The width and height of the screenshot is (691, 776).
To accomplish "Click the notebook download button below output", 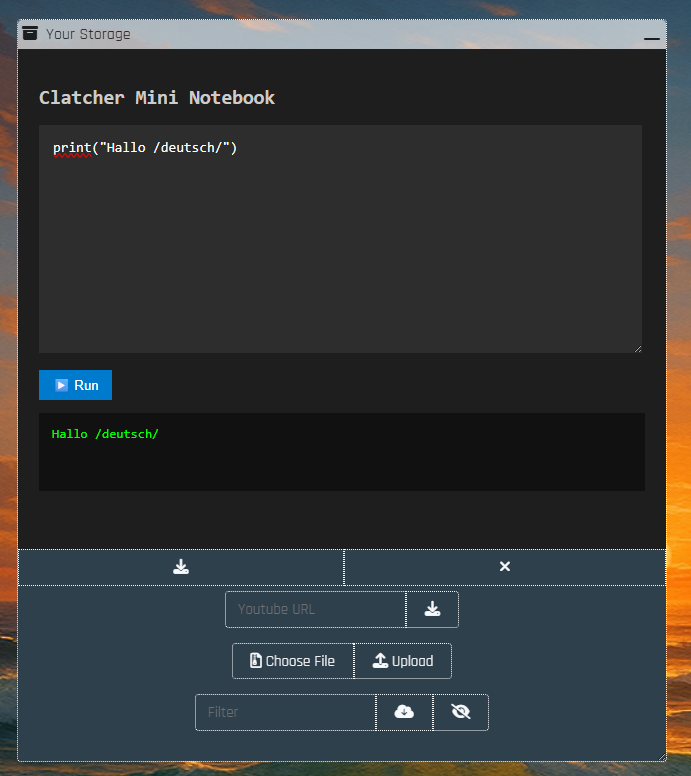I will (x=181, y=567).
